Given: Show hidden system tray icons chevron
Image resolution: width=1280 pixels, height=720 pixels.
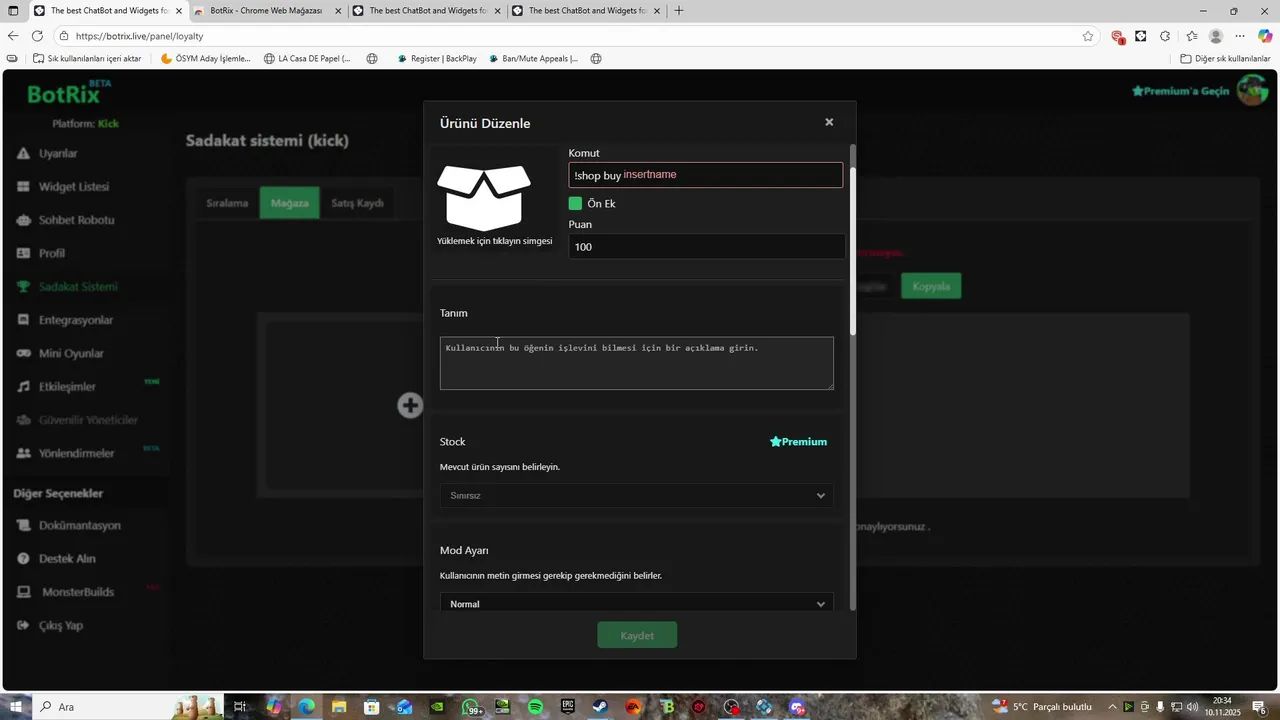Looking at the screenshot, I should tap(1112, 707).
